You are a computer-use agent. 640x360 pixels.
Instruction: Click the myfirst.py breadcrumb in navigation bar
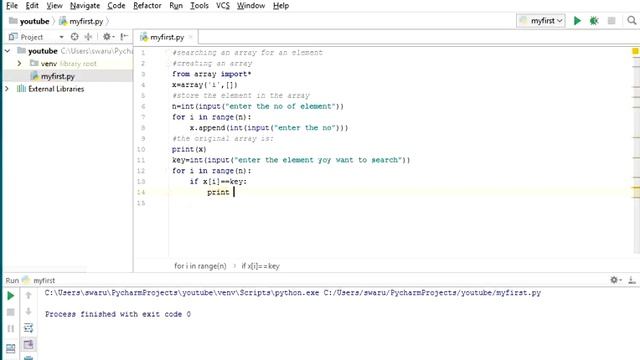click(x=81, y=21)
